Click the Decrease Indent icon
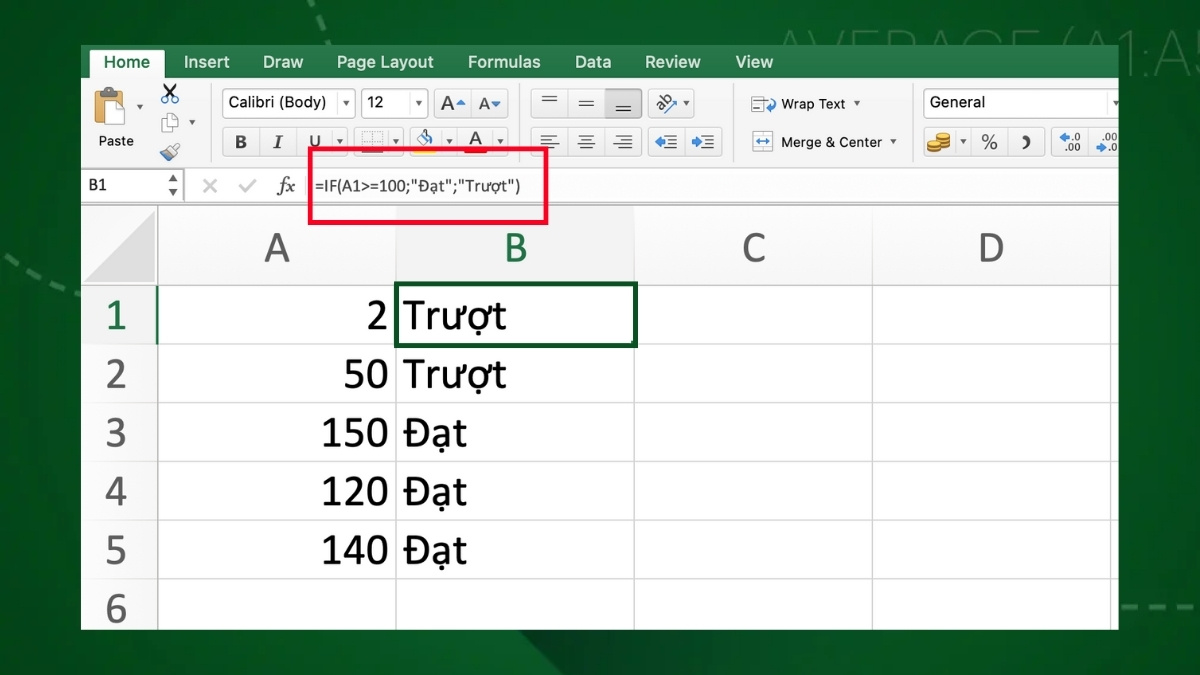1200x675 pixels. (665, 141)
